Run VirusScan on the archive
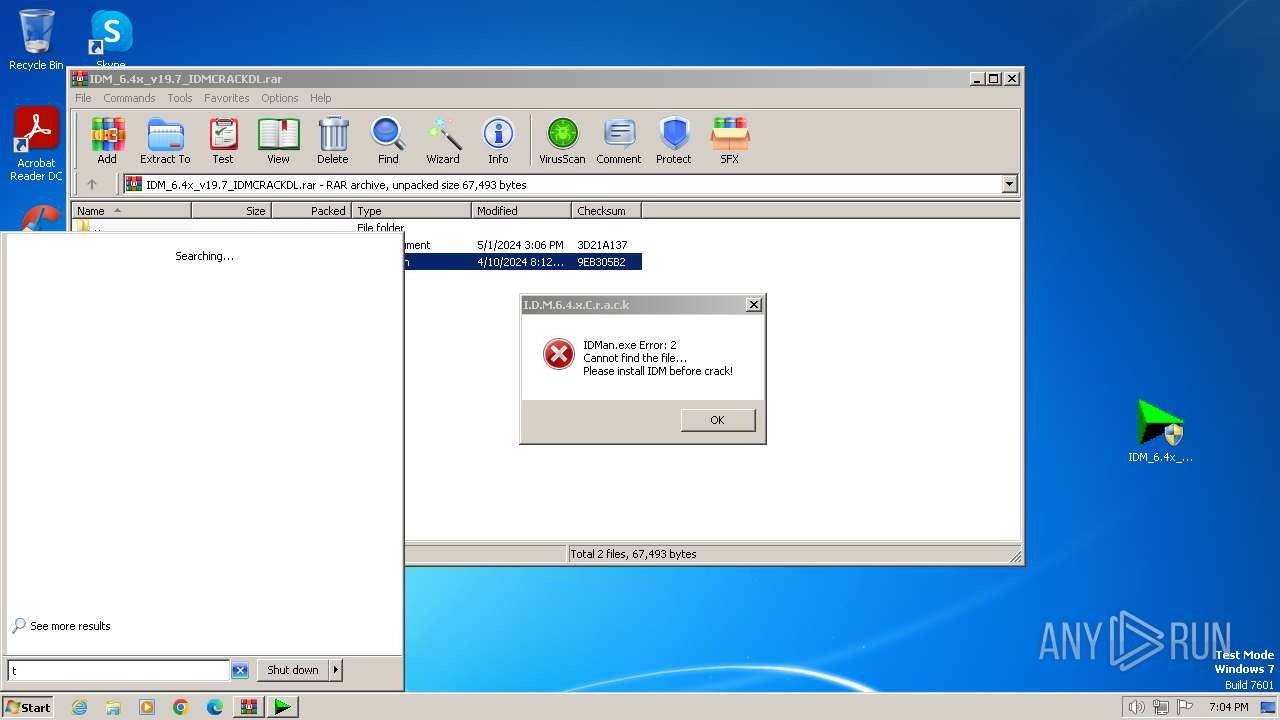The width and height of the screenshot is (1280, 720). (x=562, y=140)
